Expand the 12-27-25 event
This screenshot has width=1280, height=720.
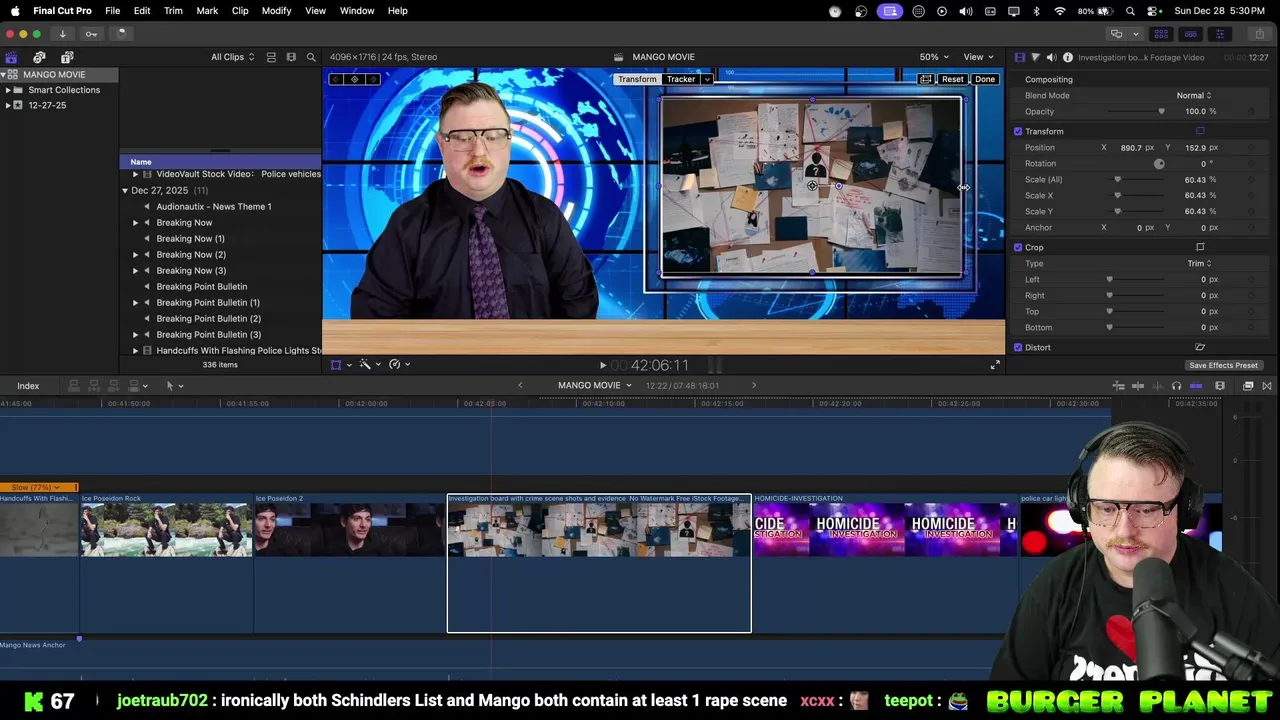(x=8, y=105)
